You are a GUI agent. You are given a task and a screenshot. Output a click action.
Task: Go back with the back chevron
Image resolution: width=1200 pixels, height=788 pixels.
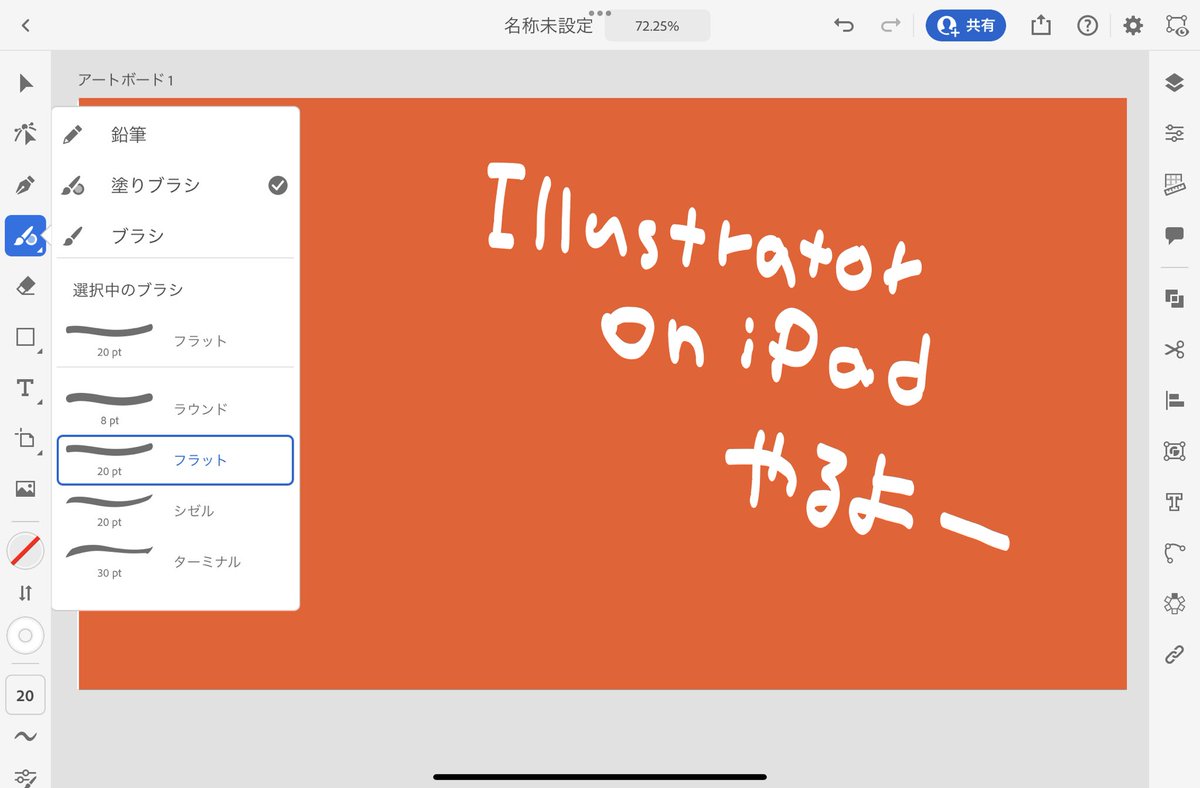(25, 26)
